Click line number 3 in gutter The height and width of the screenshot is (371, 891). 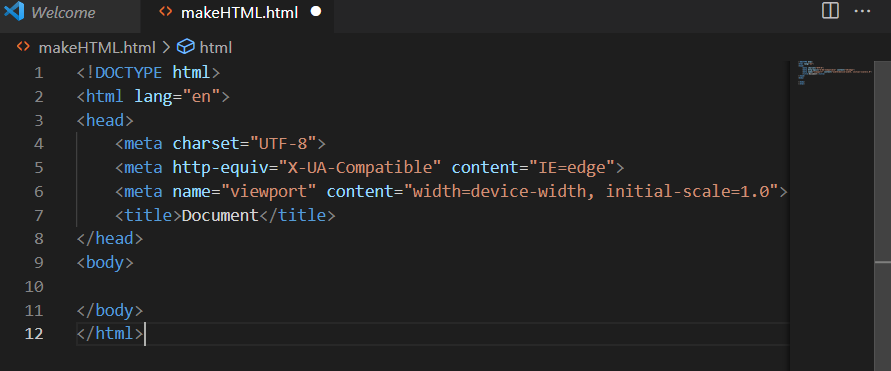click(38, 120)
